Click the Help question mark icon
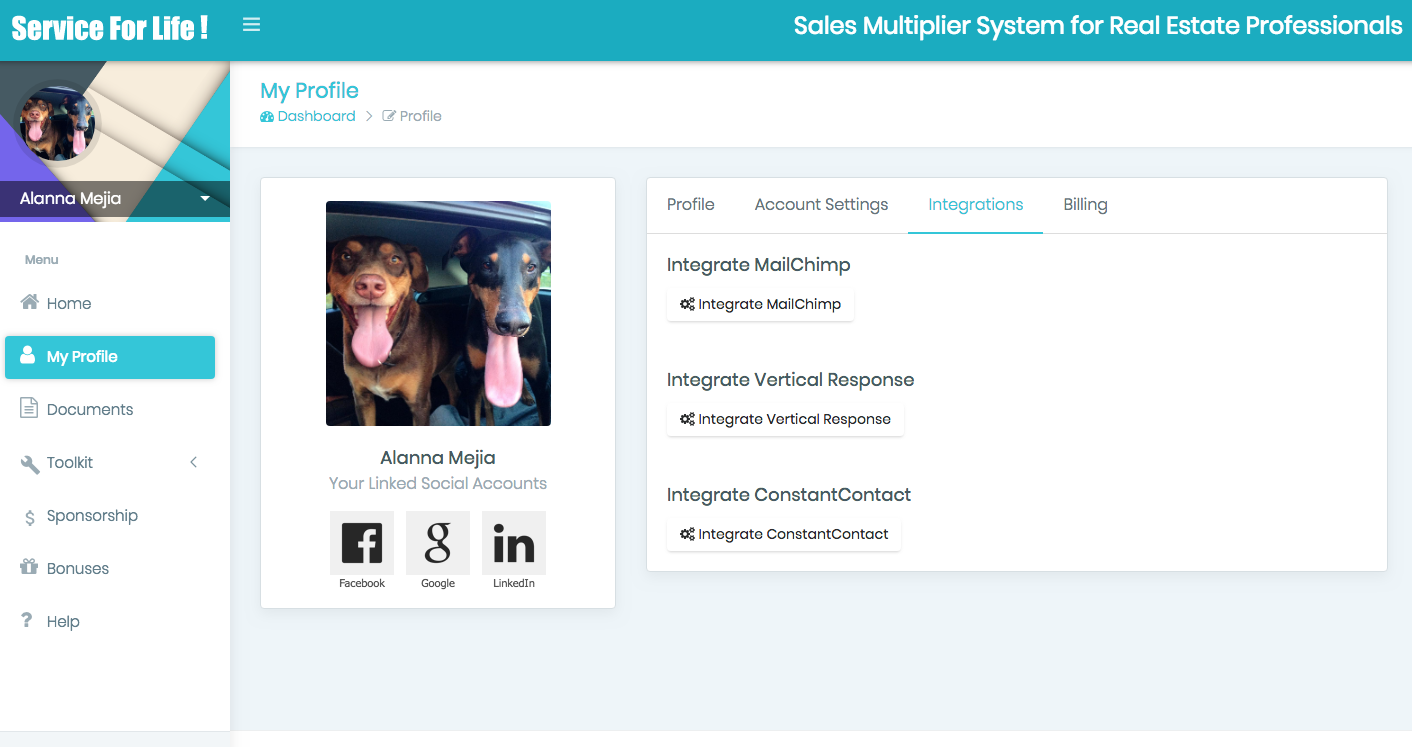This screenshot has height=747, width=1412. pyautogui.click(x=28, y=621)
